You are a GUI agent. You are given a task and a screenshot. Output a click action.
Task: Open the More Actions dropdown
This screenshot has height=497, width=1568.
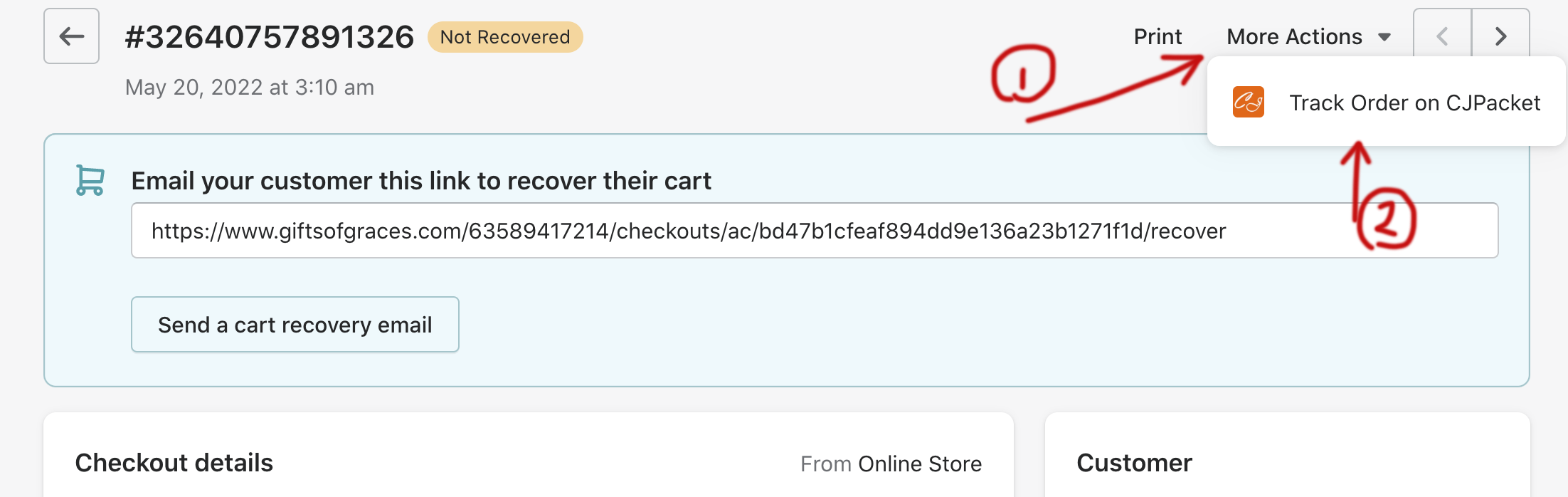1294,36
